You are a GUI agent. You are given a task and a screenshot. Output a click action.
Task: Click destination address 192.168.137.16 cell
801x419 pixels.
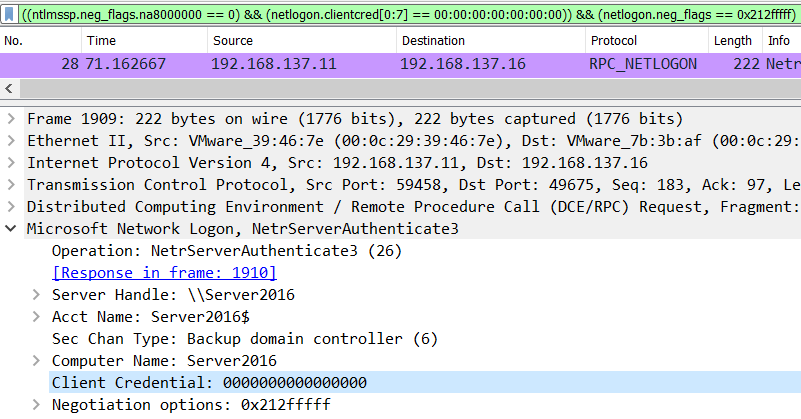[x=463, y=64]
